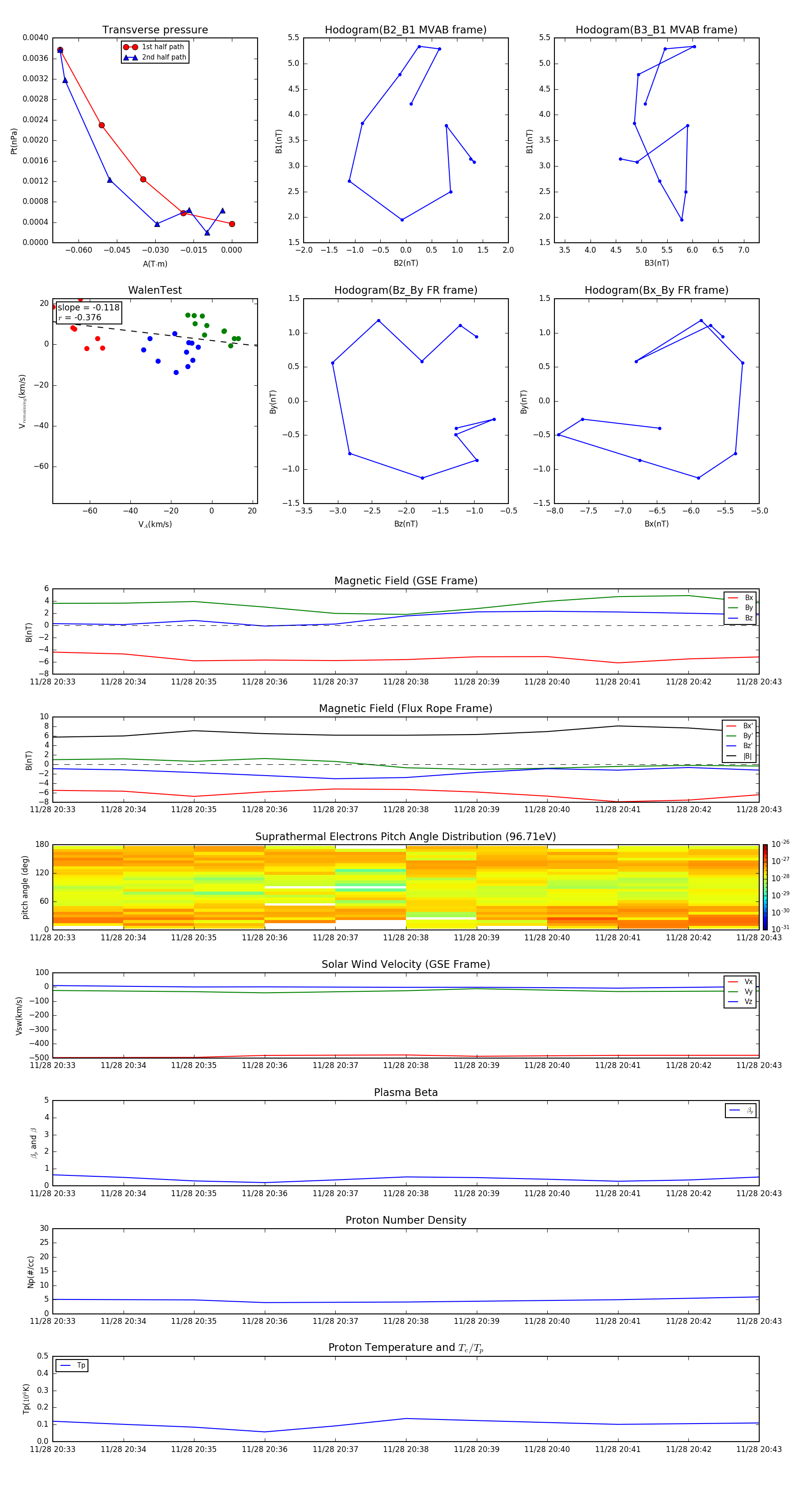Click "By'" in the Flux Rope legend
Image resolution: width=812 pixels, height=1489 pixels.
(748, 736)
